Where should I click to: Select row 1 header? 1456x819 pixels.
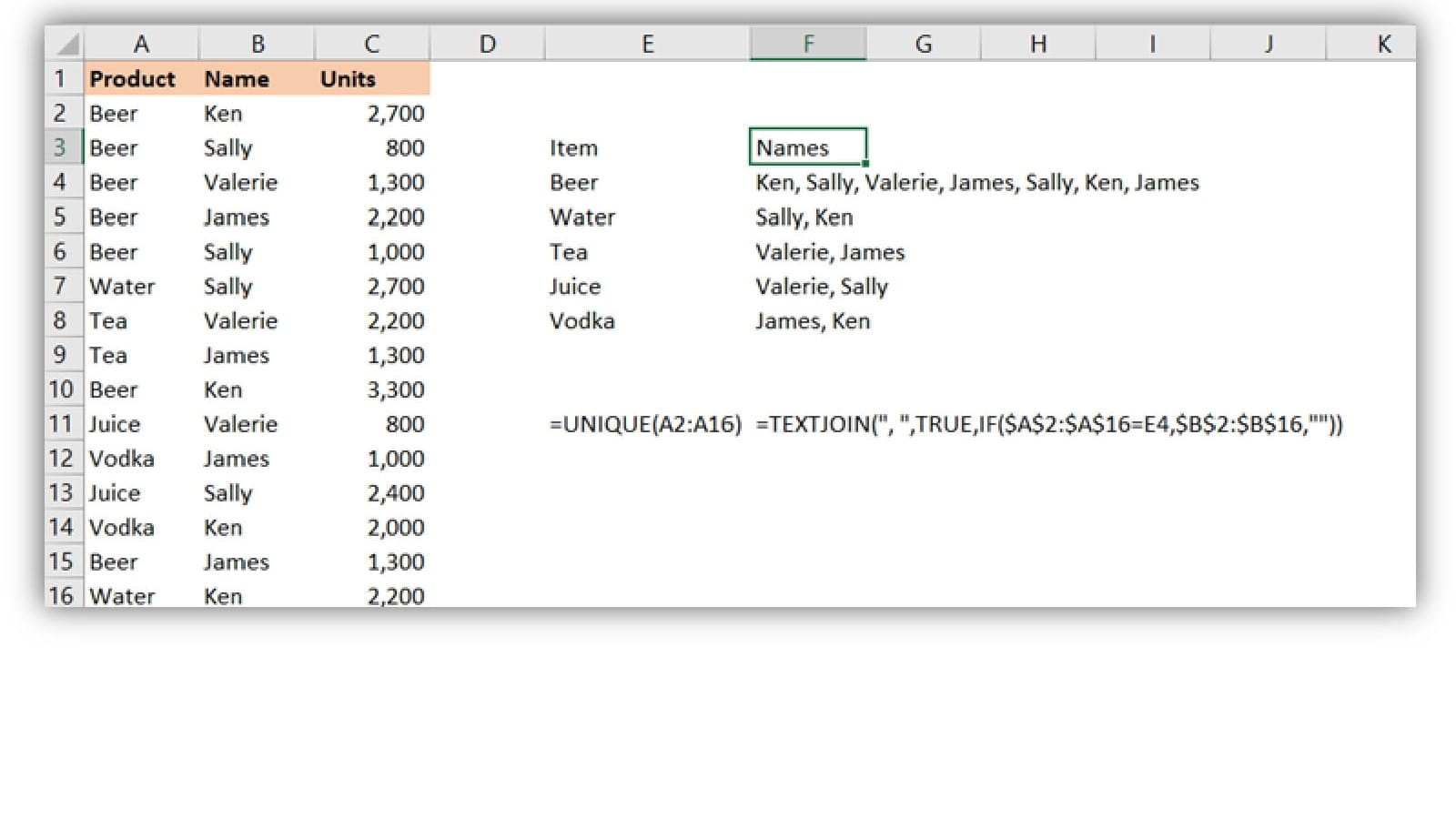coord(61,78)
